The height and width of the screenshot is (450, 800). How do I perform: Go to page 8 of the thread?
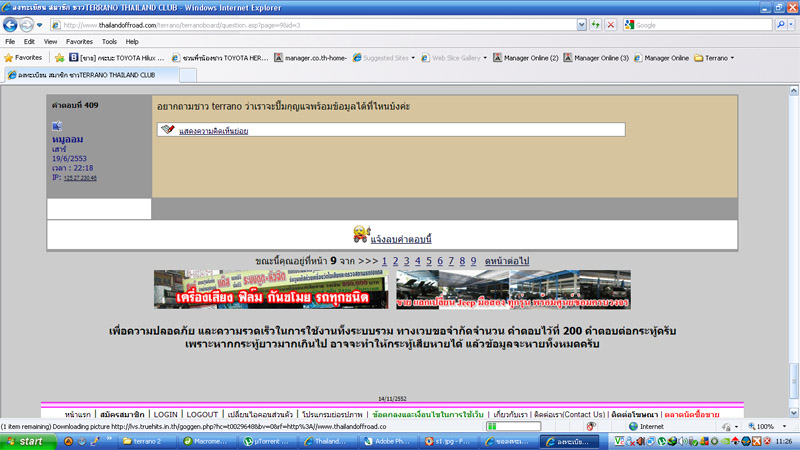tap(462, 261)
